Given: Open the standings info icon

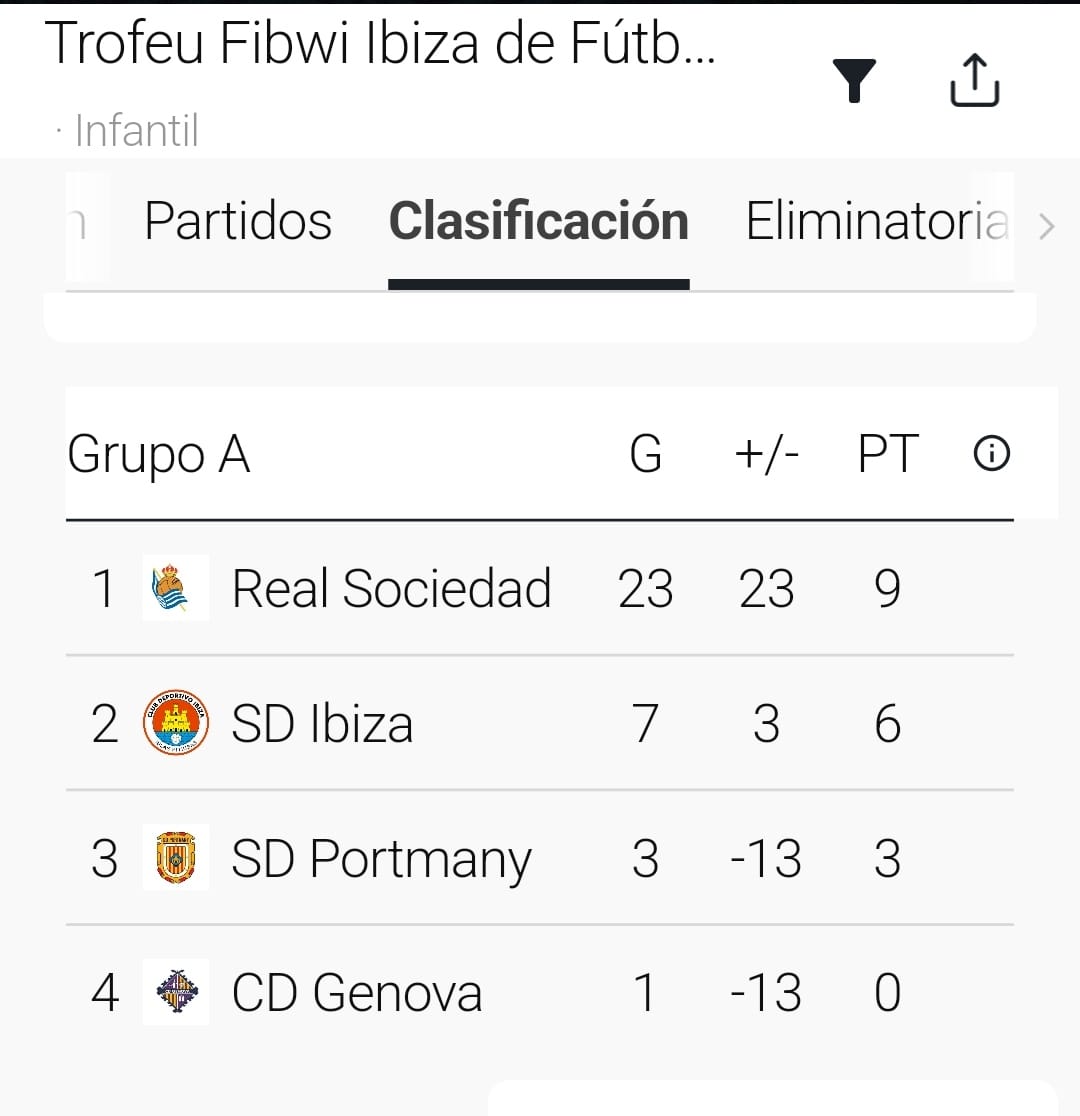Looking at the screenshot, I should coord(991,455).
